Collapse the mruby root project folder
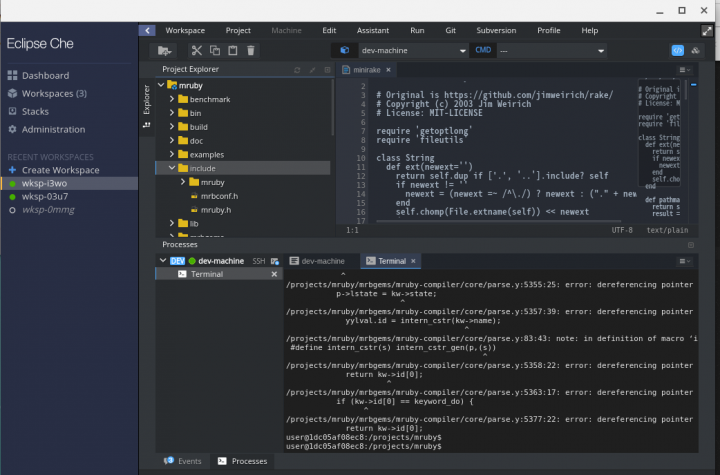Viewport: 720px width, 475px height. (161, 87)
